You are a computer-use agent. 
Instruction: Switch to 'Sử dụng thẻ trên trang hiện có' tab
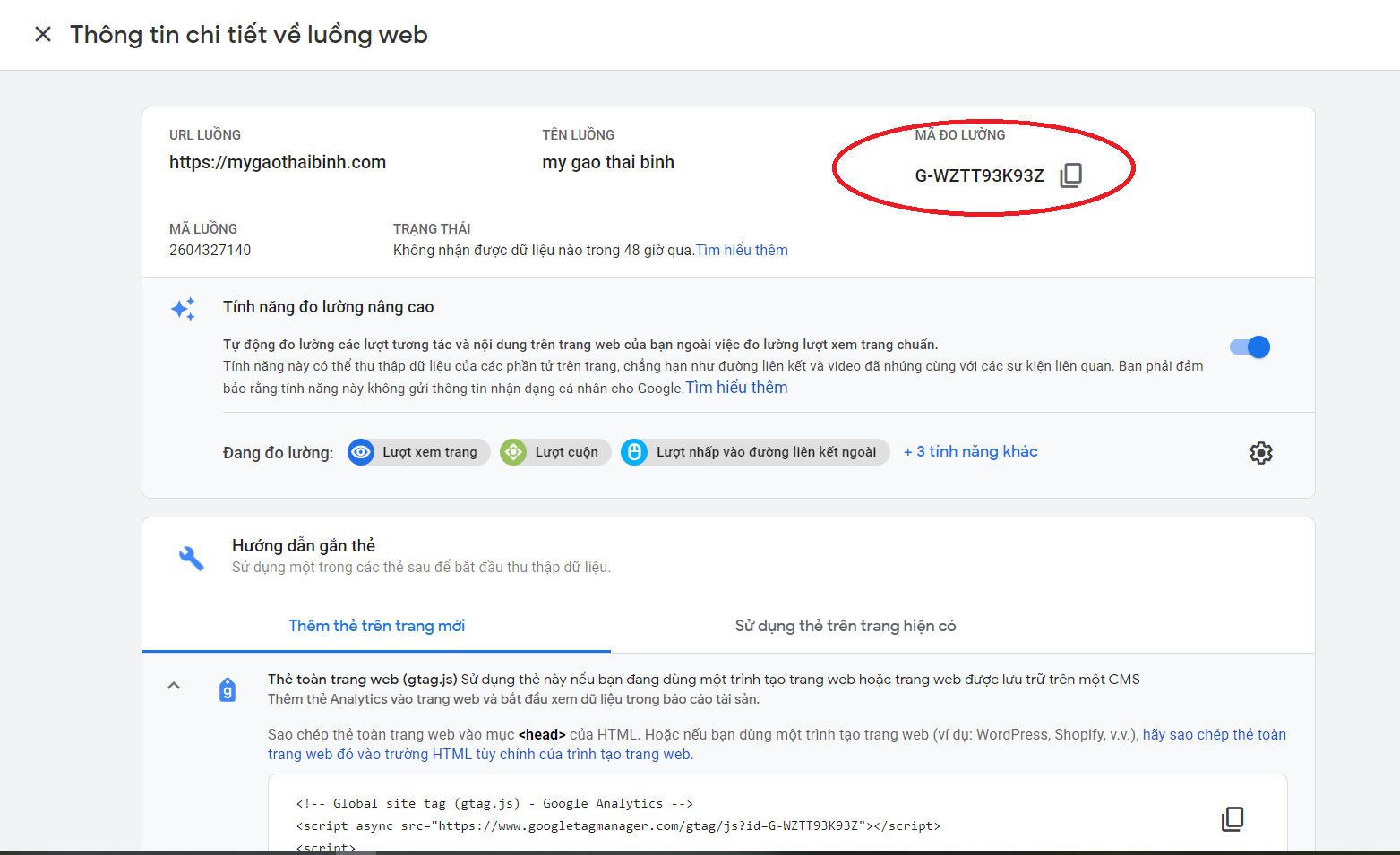pyautogui.click(x=846, y=626)
